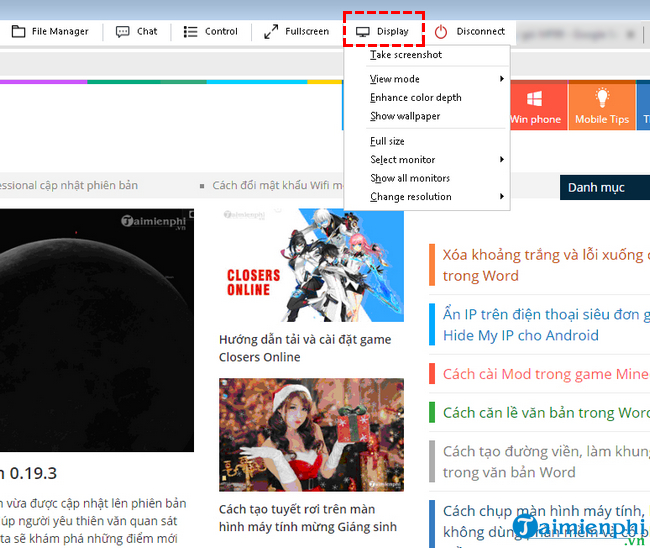Open link Xóa khoảng trắng và lỗi xuống trong Word
650x548 pixels.
(546, 265)
